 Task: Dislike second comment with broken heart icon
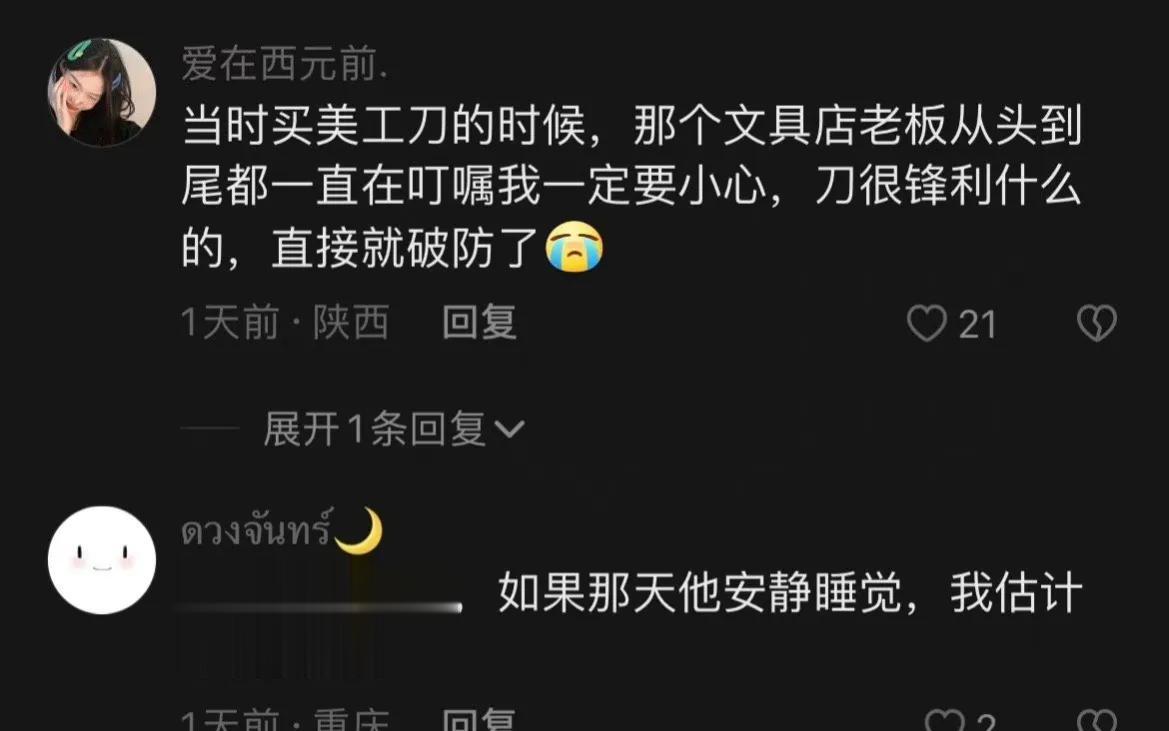click(1097, 720)
